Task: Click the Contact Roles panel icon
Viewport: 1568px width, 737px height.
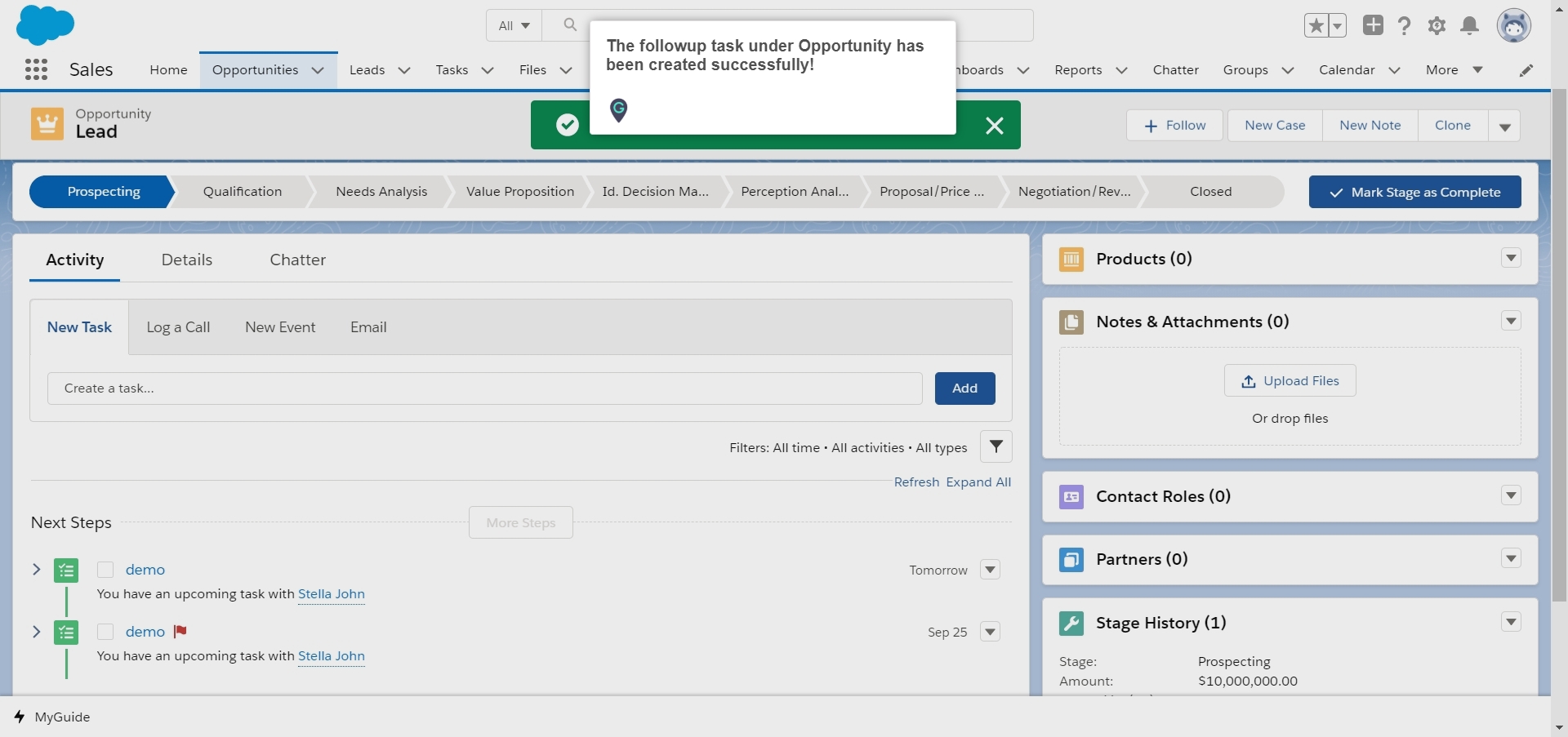Action: point(1071,496)
